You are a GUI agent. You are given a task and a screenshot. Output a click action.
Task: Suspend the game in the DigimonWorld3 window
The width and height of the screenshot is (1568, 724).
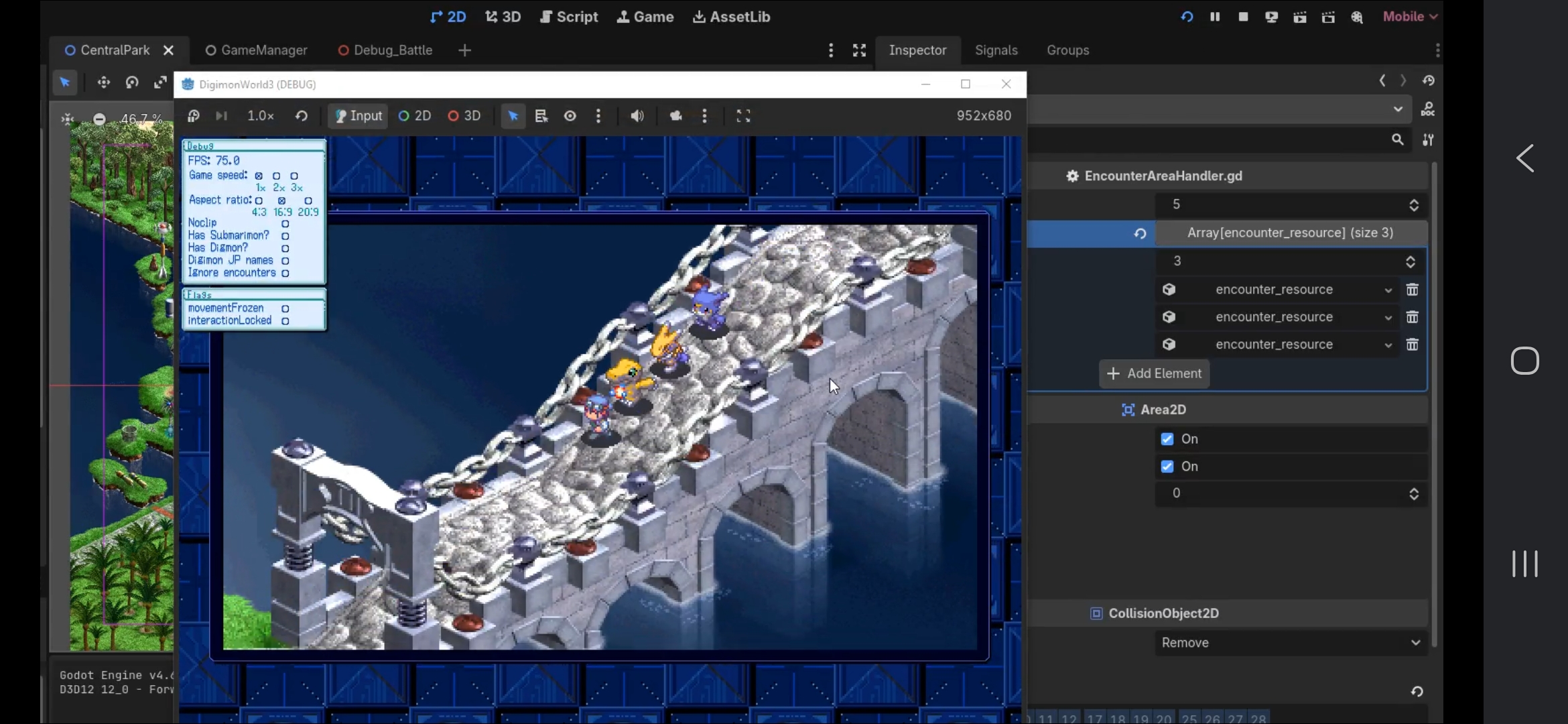194,116
